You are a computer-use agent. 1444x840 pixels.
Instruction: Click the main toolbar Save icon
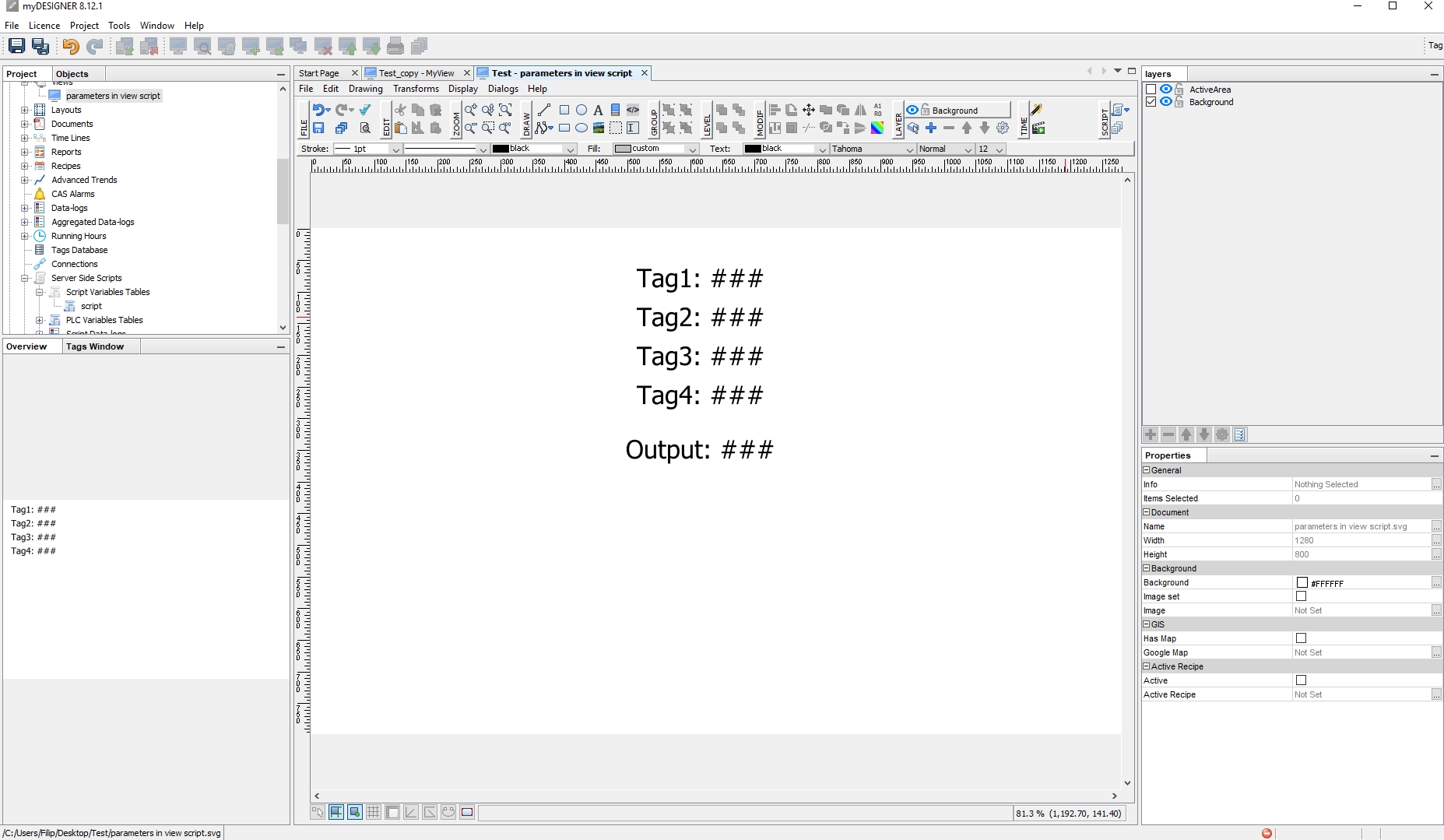pos(16,46)
